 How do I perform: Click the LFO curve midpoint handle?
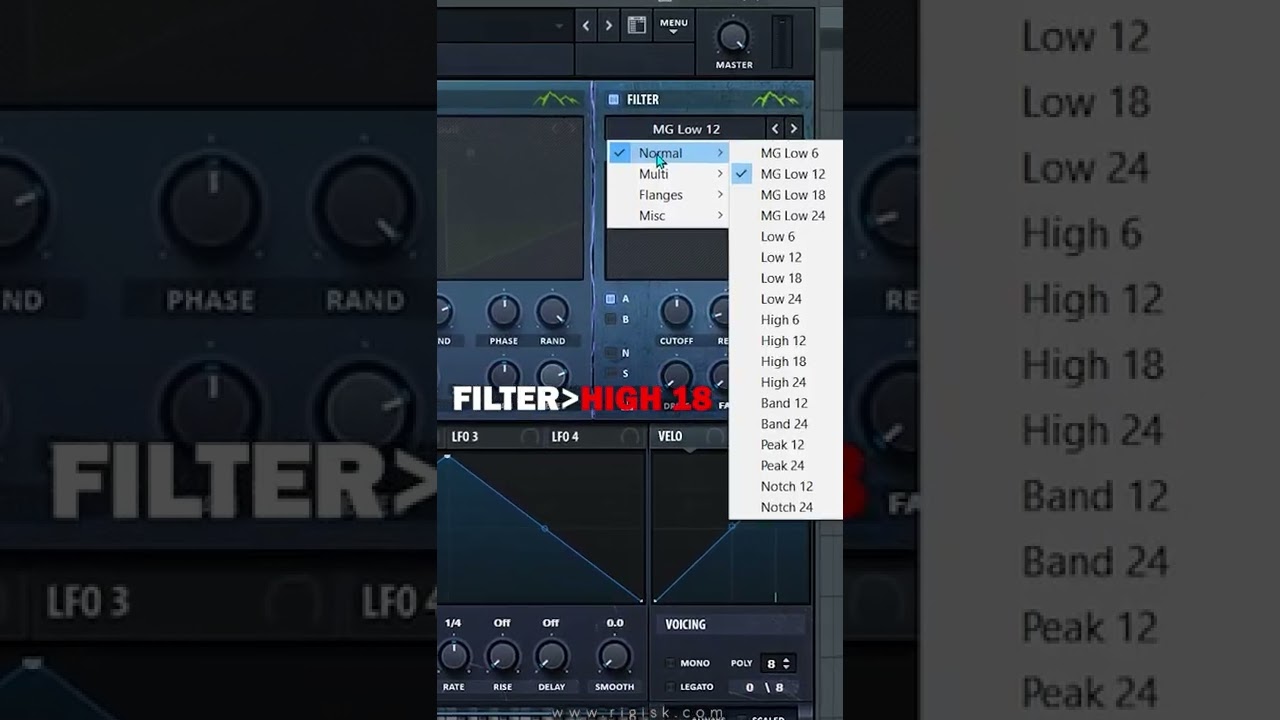(544, 528)
